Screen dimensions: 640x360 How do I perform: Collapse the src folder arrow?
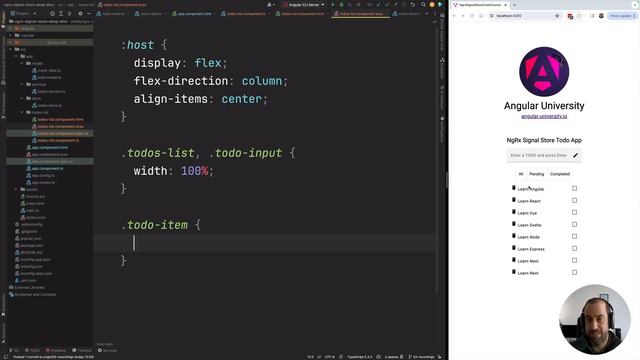pyautogui.click(x=11, y=49)
